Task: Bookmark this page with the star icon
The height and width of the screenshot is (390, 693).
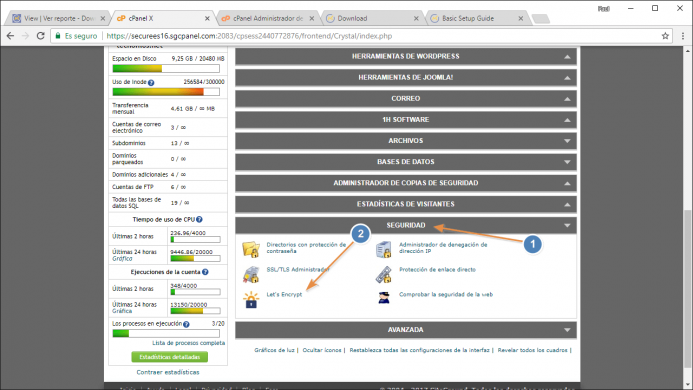Action: (665, 36)
